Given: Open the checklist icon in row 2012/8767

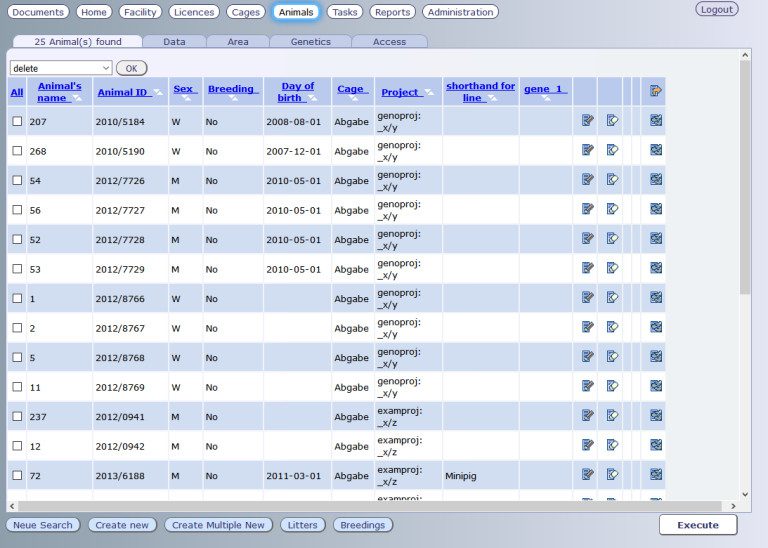Looking at the screenshot, I should (x=656, y=327).
